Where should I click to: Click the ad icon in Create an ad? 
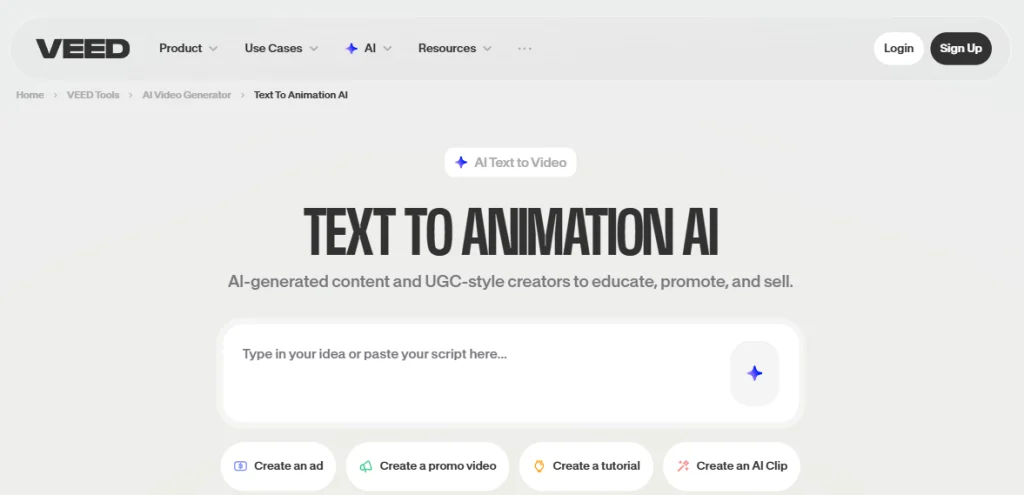click(240, 466)
